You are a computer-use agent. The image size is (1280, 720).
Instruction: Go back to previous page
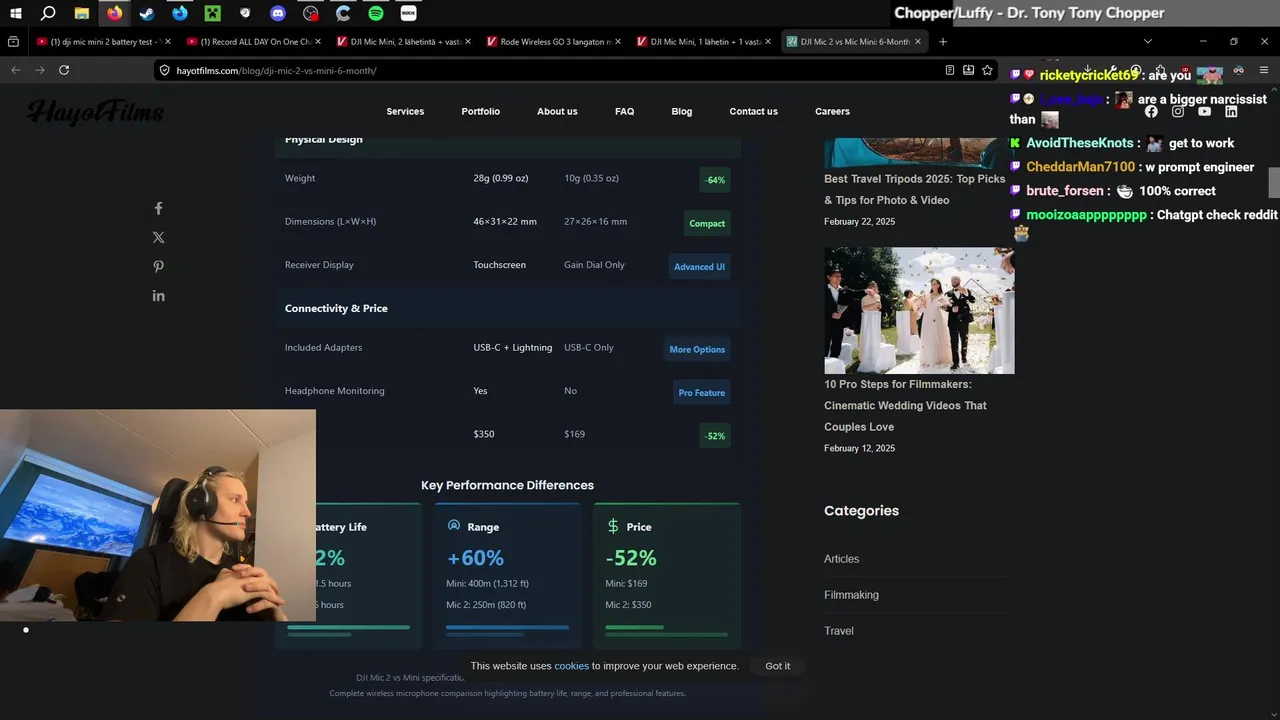[x=15, y=70]
